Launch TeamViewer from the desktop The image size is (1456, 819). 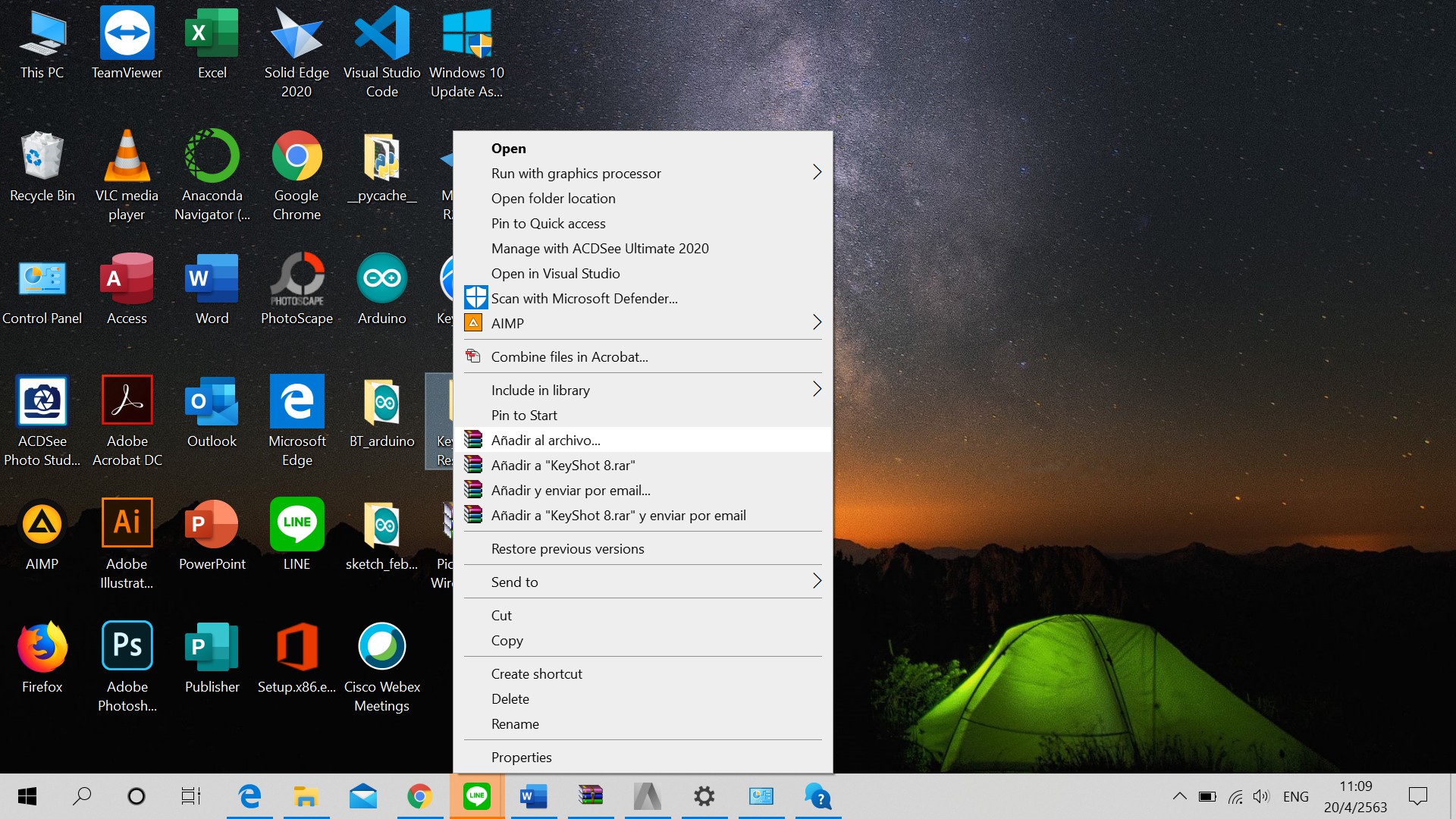point(127,44)
